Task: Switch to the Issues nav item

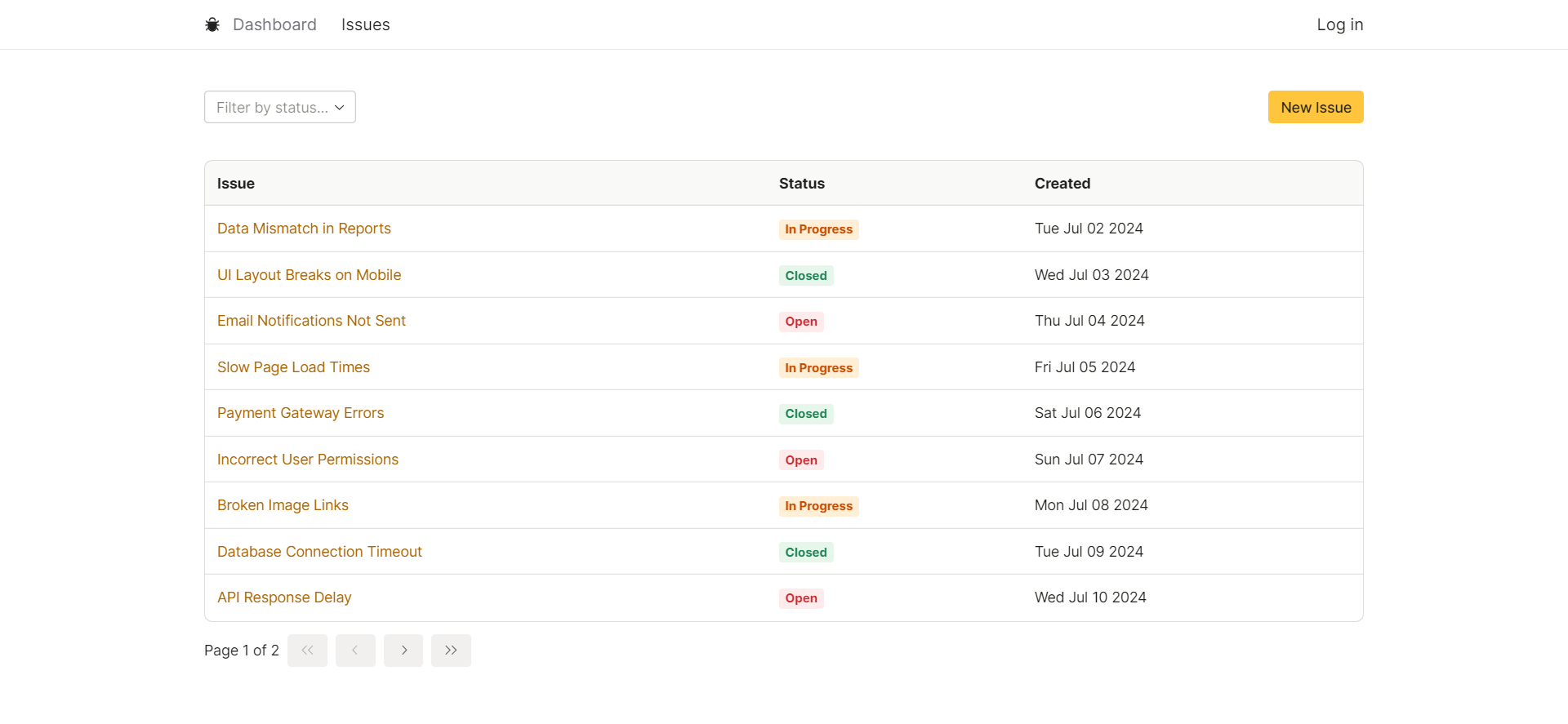Action: pos(365,24)
